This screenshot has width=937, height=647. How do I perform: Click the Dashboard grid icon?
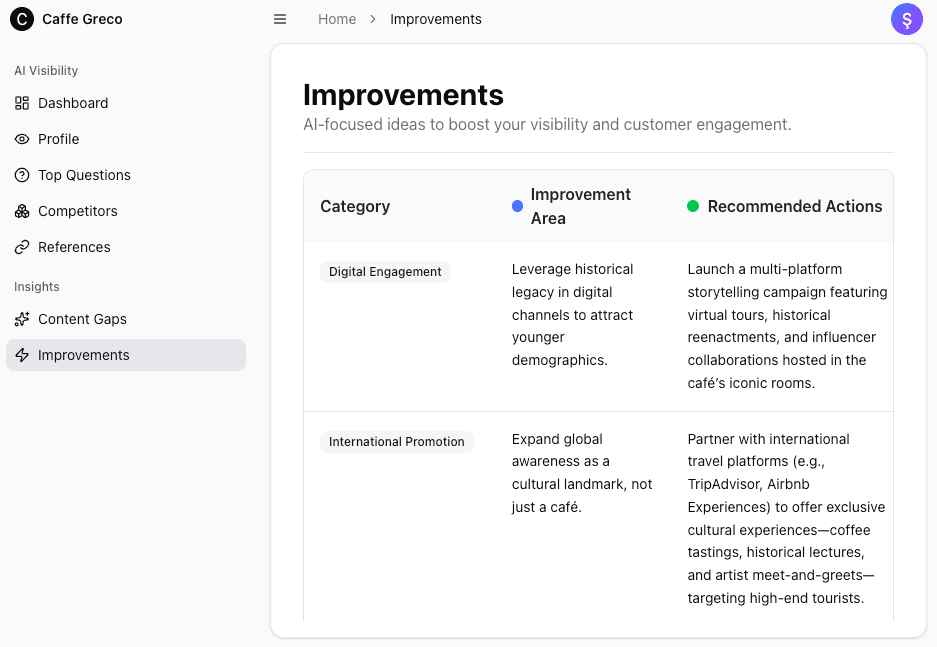click(x=22, y=103)
